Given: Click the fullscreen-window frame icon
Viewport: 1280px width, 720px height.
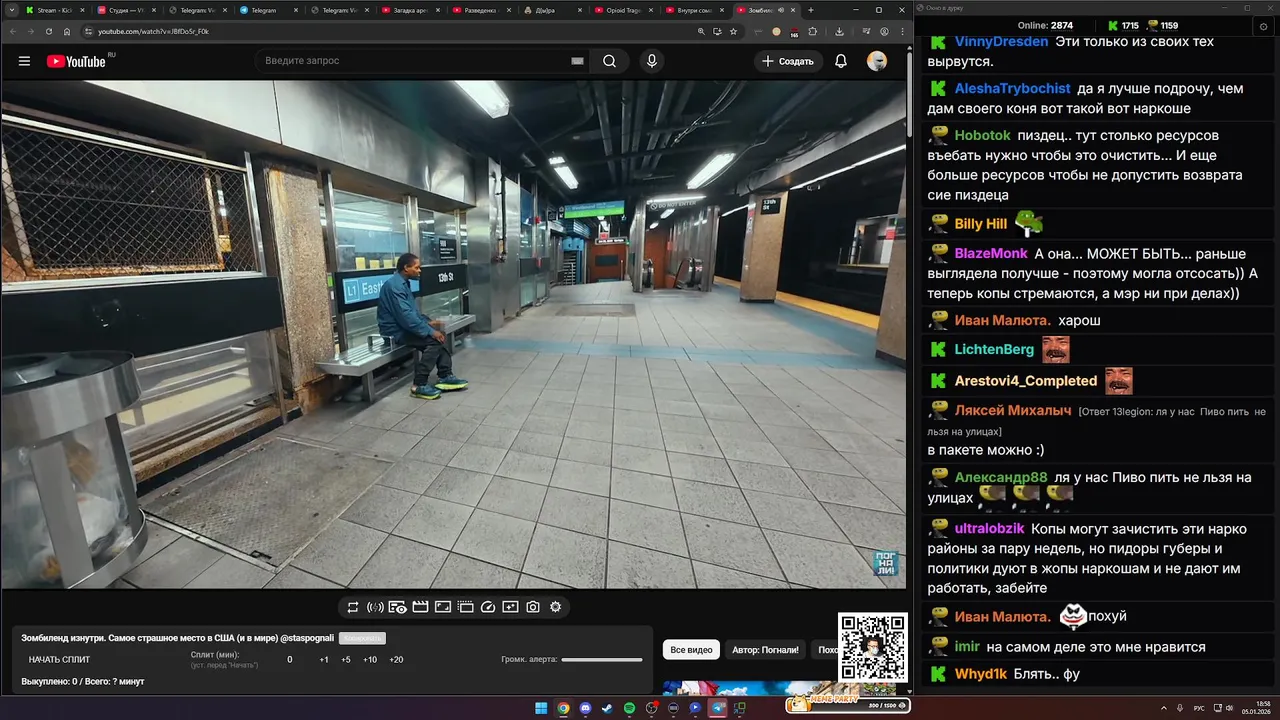Looking at the screenshot, I should 442,607.
